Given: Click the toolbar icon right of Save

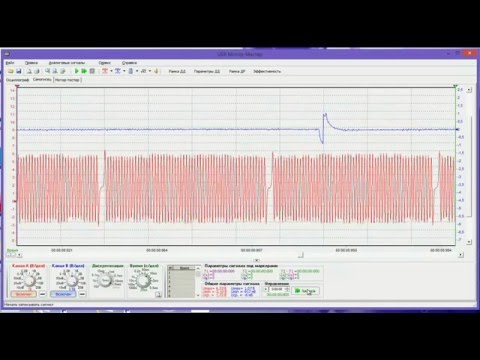Looking at the screenshot, I should point(29,71).
